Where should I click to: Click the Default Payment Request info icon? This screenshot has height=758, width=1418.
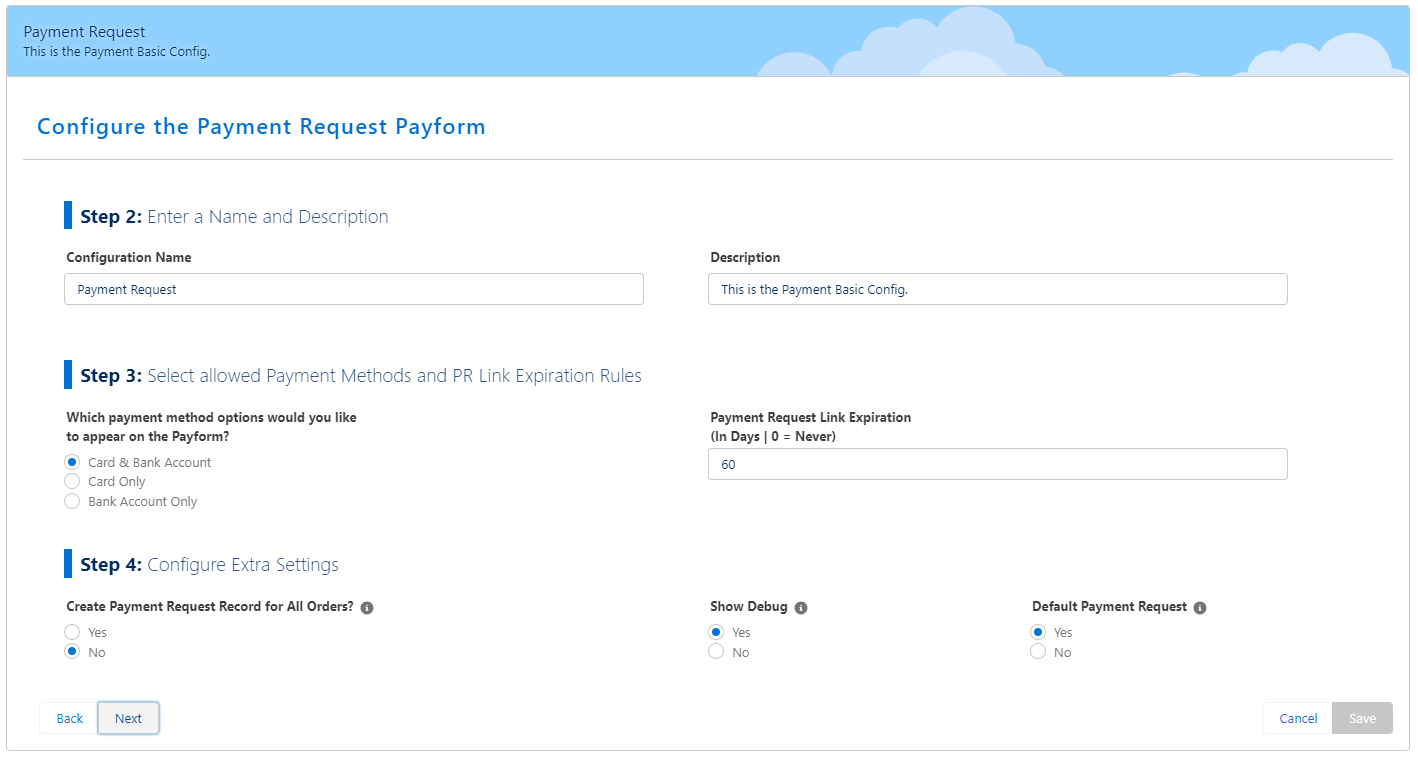1200,608
